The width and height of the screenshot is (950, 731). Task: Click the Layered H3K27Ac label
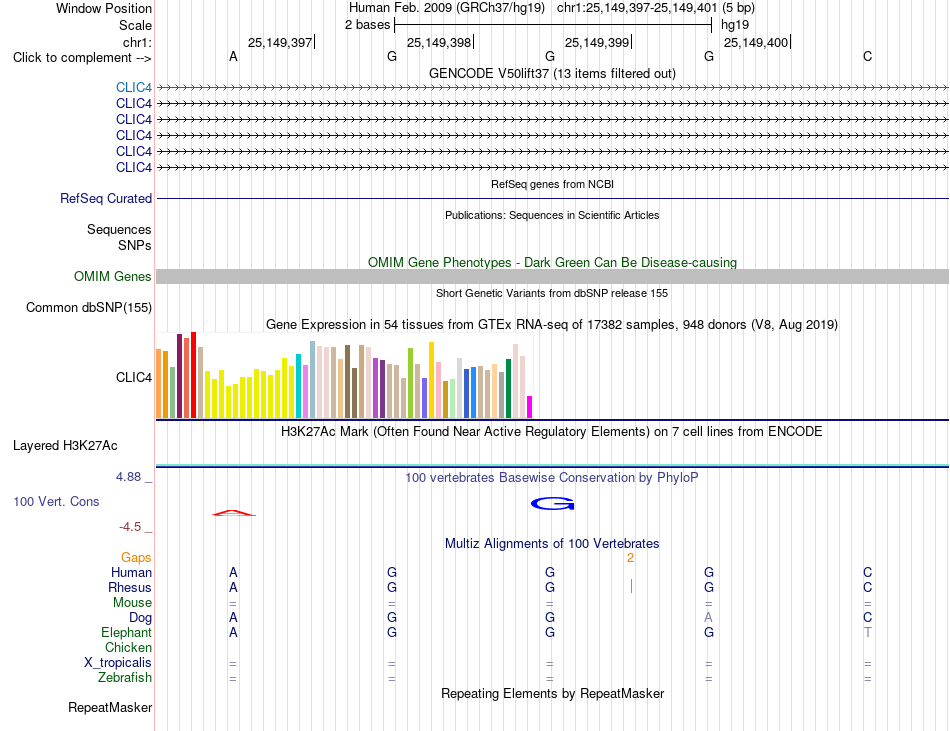pos(65,446)
